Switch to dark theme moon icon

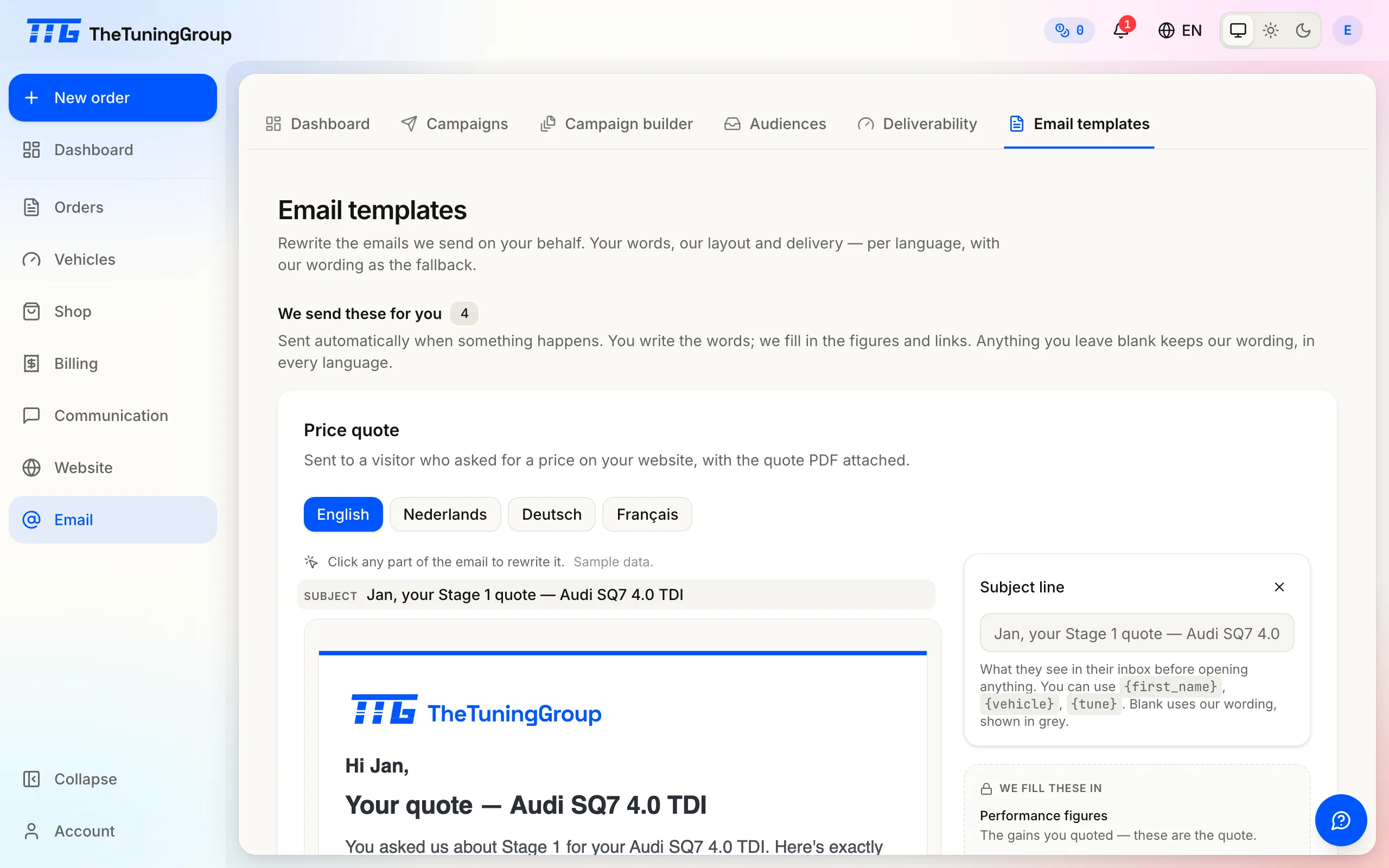1303,30
